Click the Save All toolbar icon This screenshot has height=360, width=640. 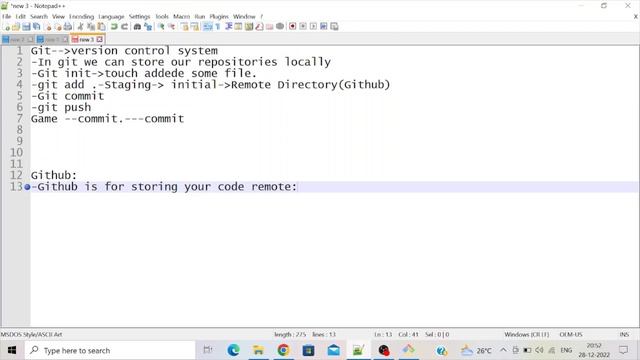click(36, 27)
